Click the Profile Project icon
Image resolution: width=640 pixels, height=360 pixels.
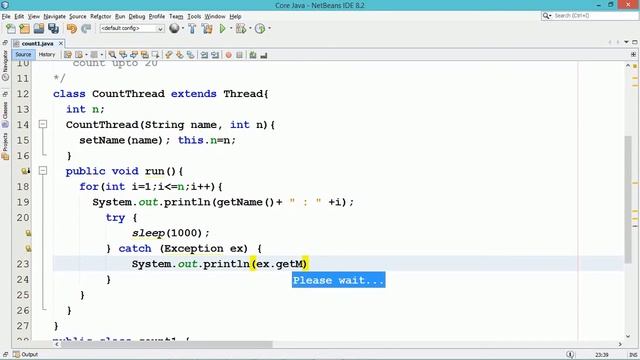pos(260,29)
